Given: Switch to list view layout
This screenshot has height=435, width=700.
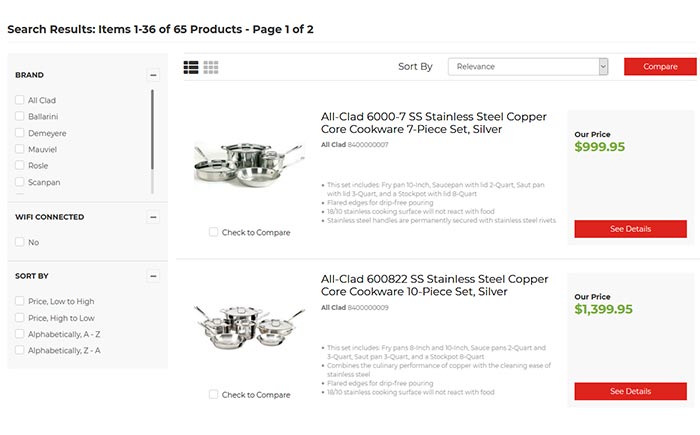Looking at the screenshot, I should coord(191,67).
